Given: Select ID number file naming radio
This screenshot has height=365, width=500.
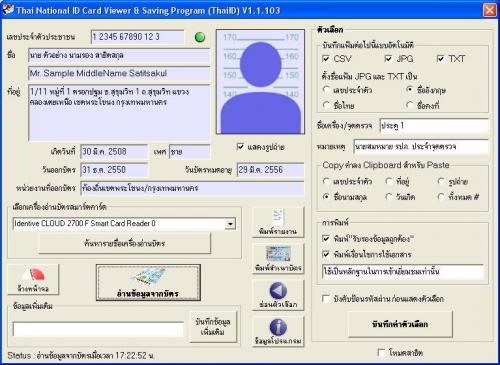Looking at the screenshot, I should 326,90.
